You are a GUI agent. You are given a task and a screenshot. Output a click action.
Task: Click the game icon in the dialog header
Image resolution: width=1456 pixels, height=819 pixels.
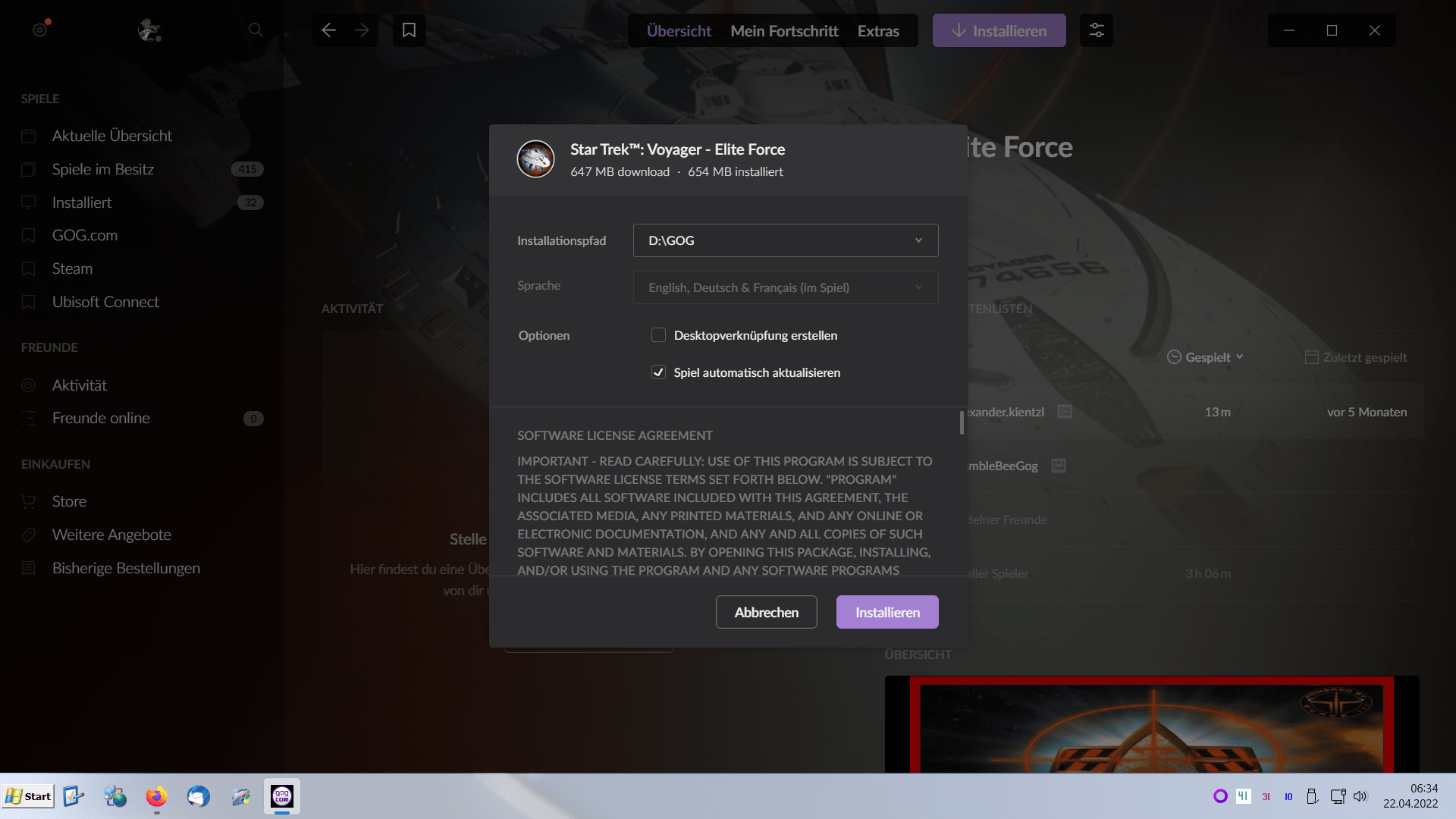pos(535,159)
